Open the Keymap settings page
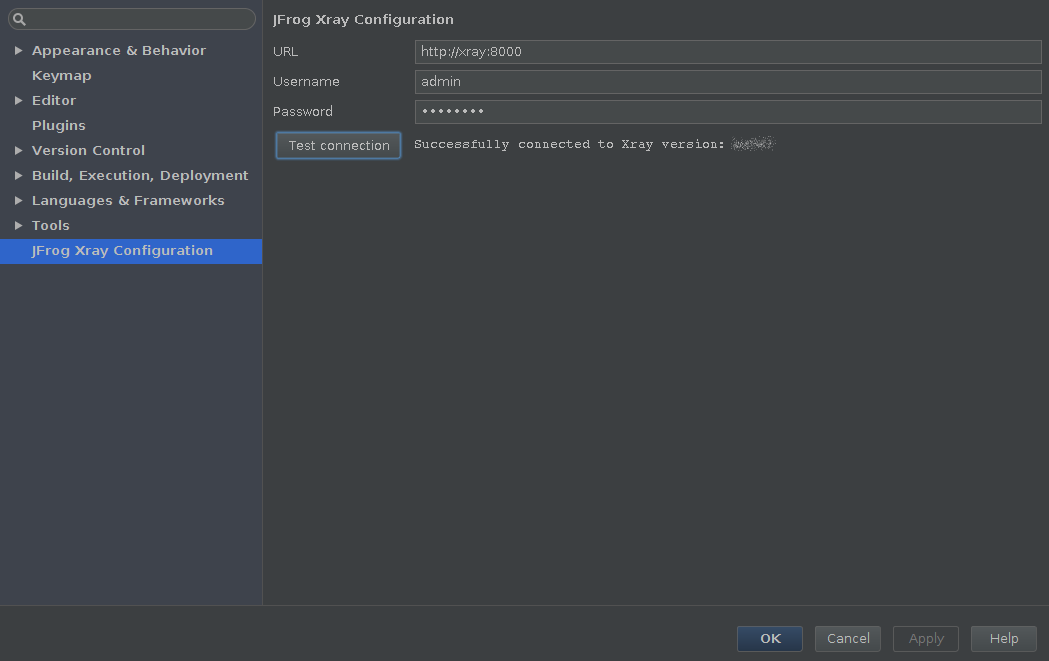This screenshot has width=1049, height=661. pyautogui.click(x=61, y=75)
